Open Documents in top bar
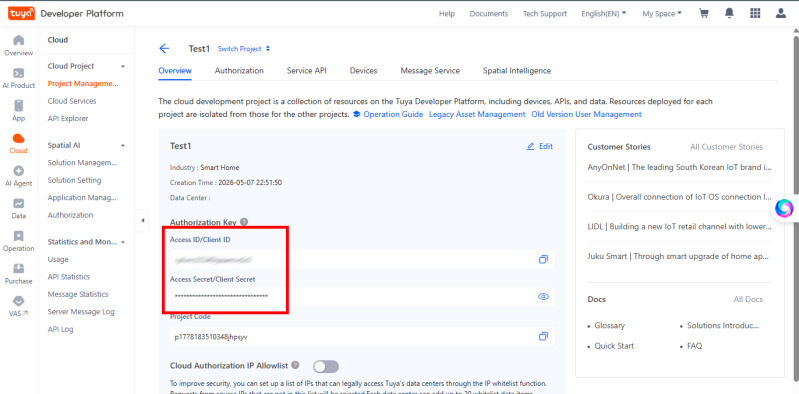This screenshot has height=394, width=799. 489,14
